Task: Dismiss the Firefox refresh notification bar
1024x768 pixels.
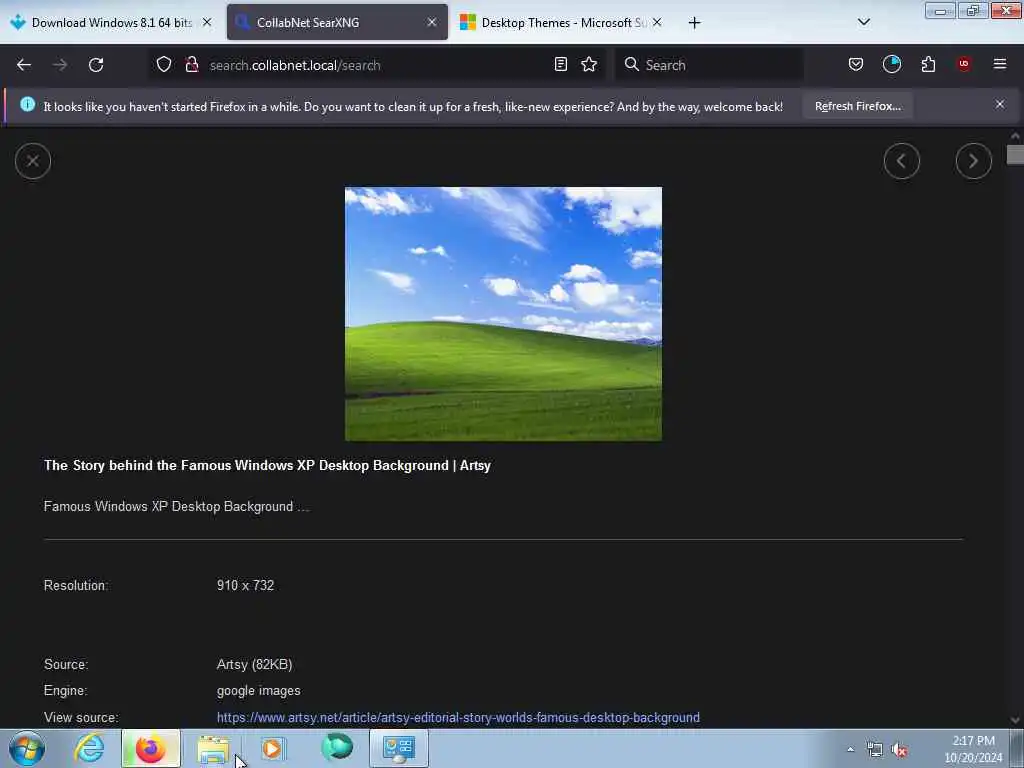Action: 1000,104
